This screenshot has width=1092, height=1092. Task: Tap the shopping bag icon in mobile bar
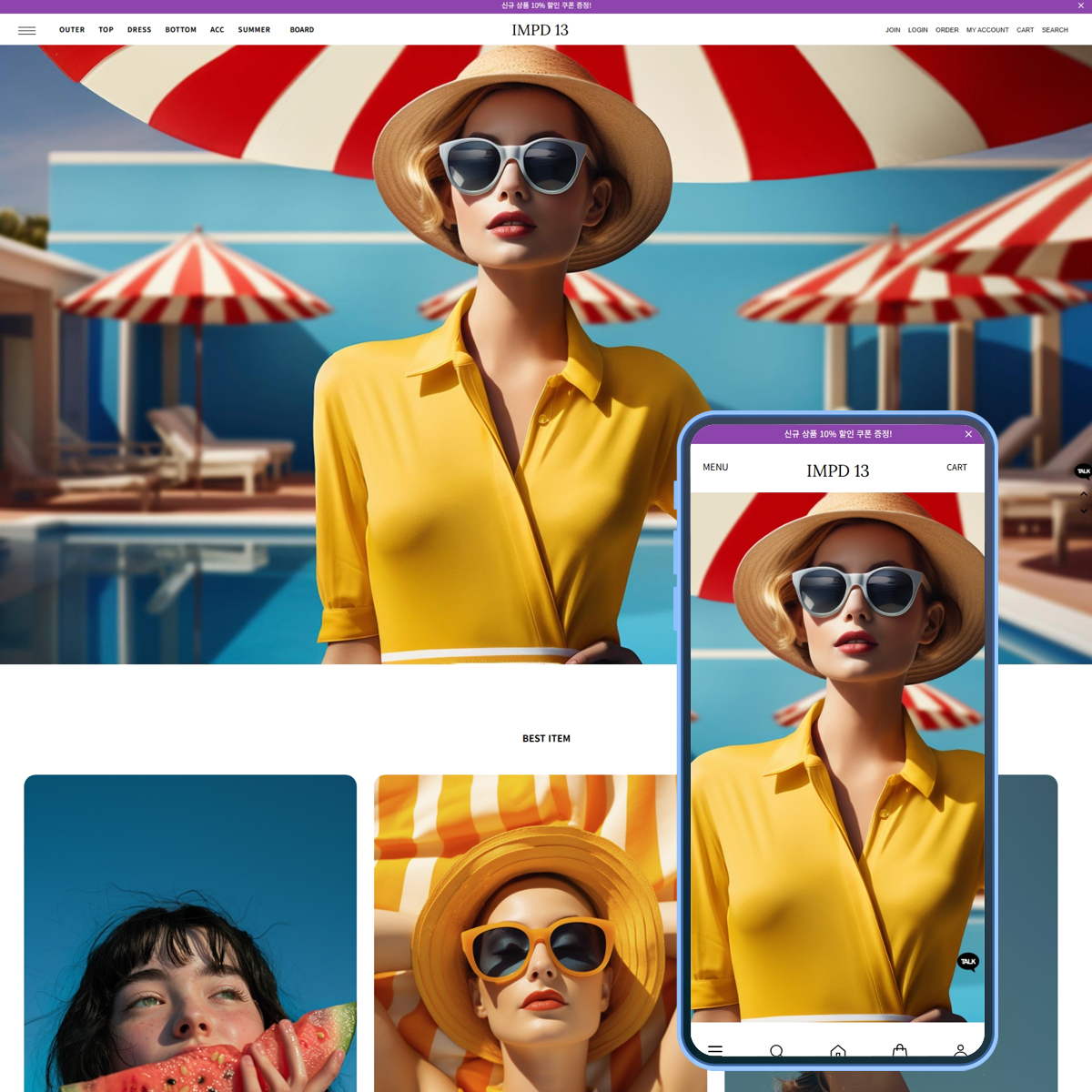[900, 1051]
